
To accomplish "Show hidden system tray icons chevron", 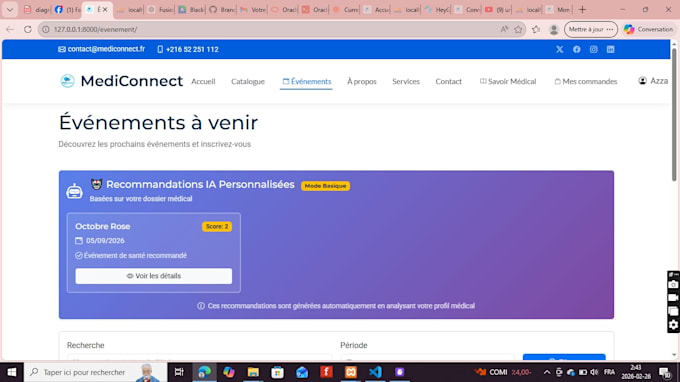I will [547, 372].
